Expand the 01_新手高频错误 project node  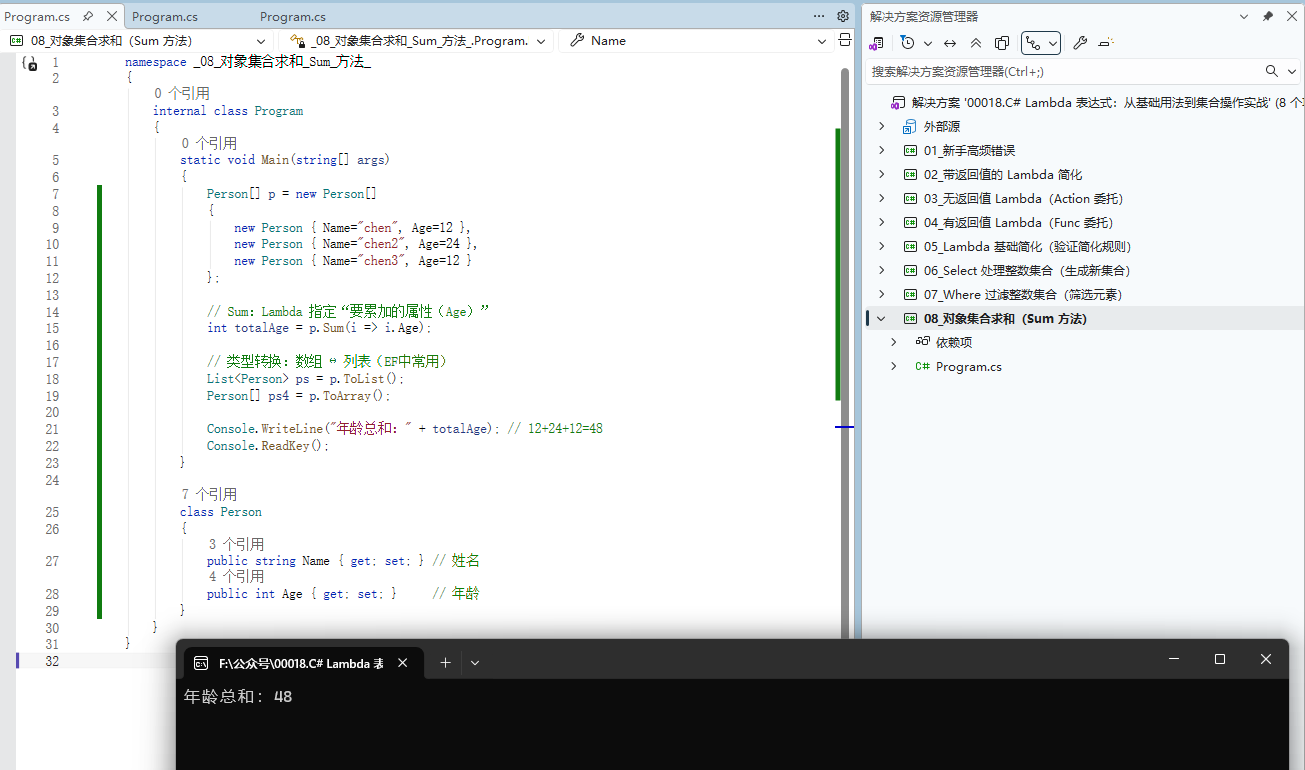coord(881,150)
